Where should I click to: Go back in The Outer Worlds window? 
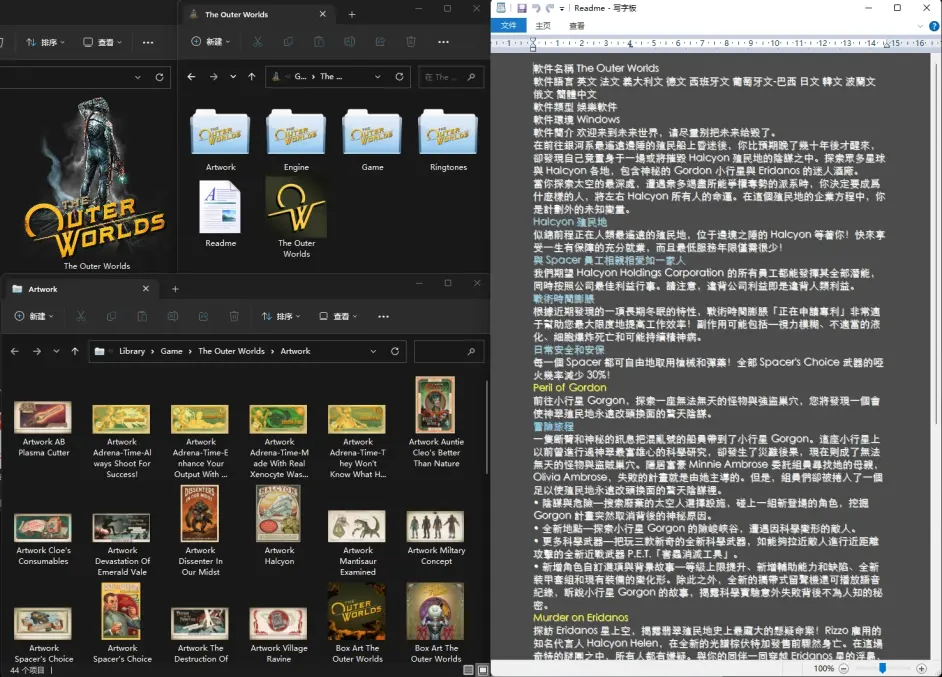pos(191,77)
